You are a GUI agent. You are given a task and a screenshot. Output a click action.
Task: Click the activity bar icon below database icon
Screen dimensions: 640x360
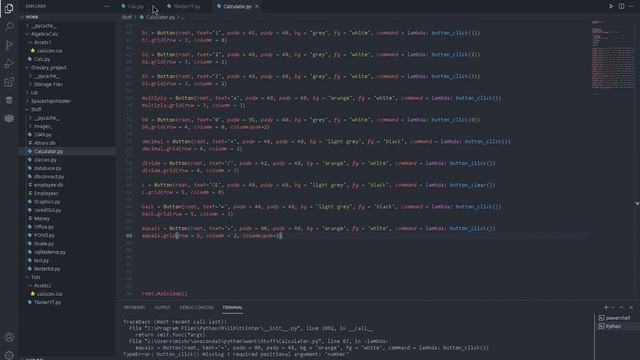[9, 118]
